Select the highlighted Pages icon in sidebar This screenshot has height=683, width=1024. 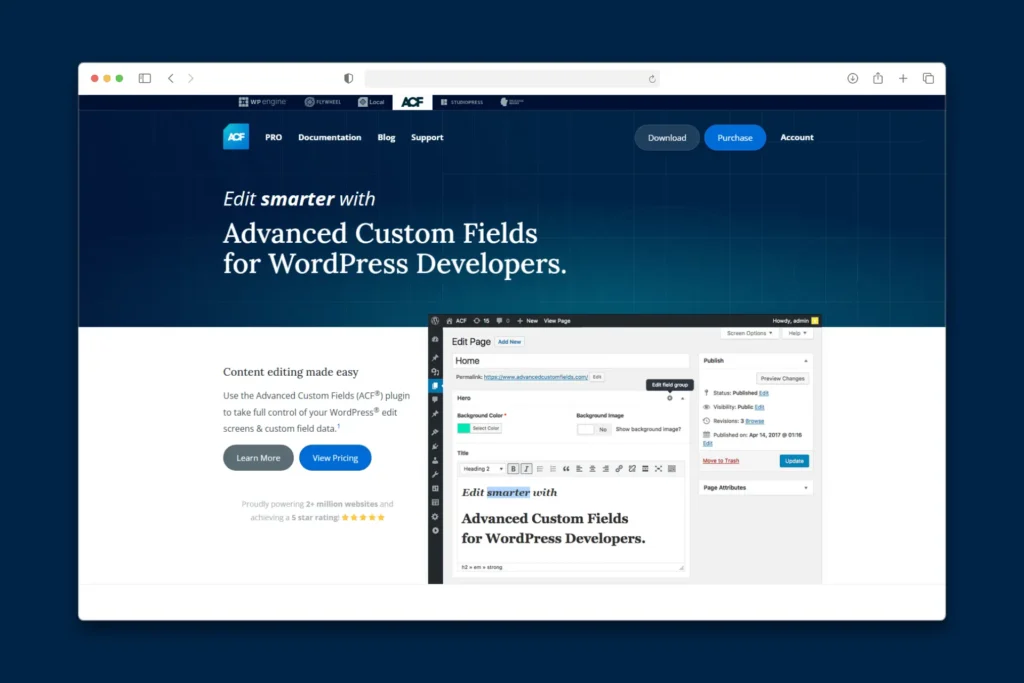[436, 386]
